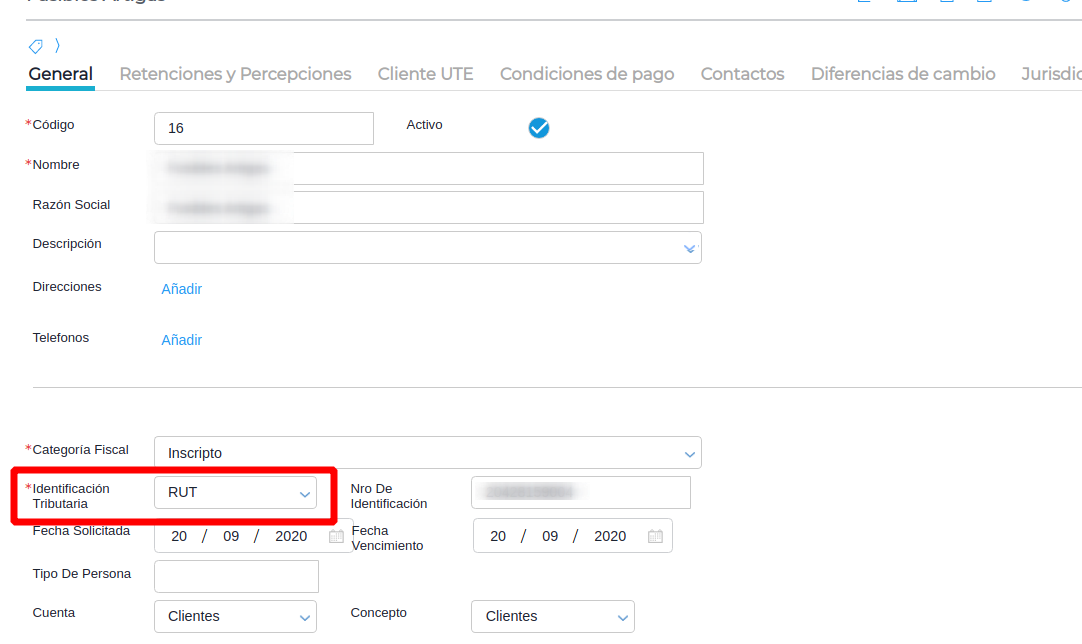
Task: Open the Contactos tab
Action: (x=742, y=74)
